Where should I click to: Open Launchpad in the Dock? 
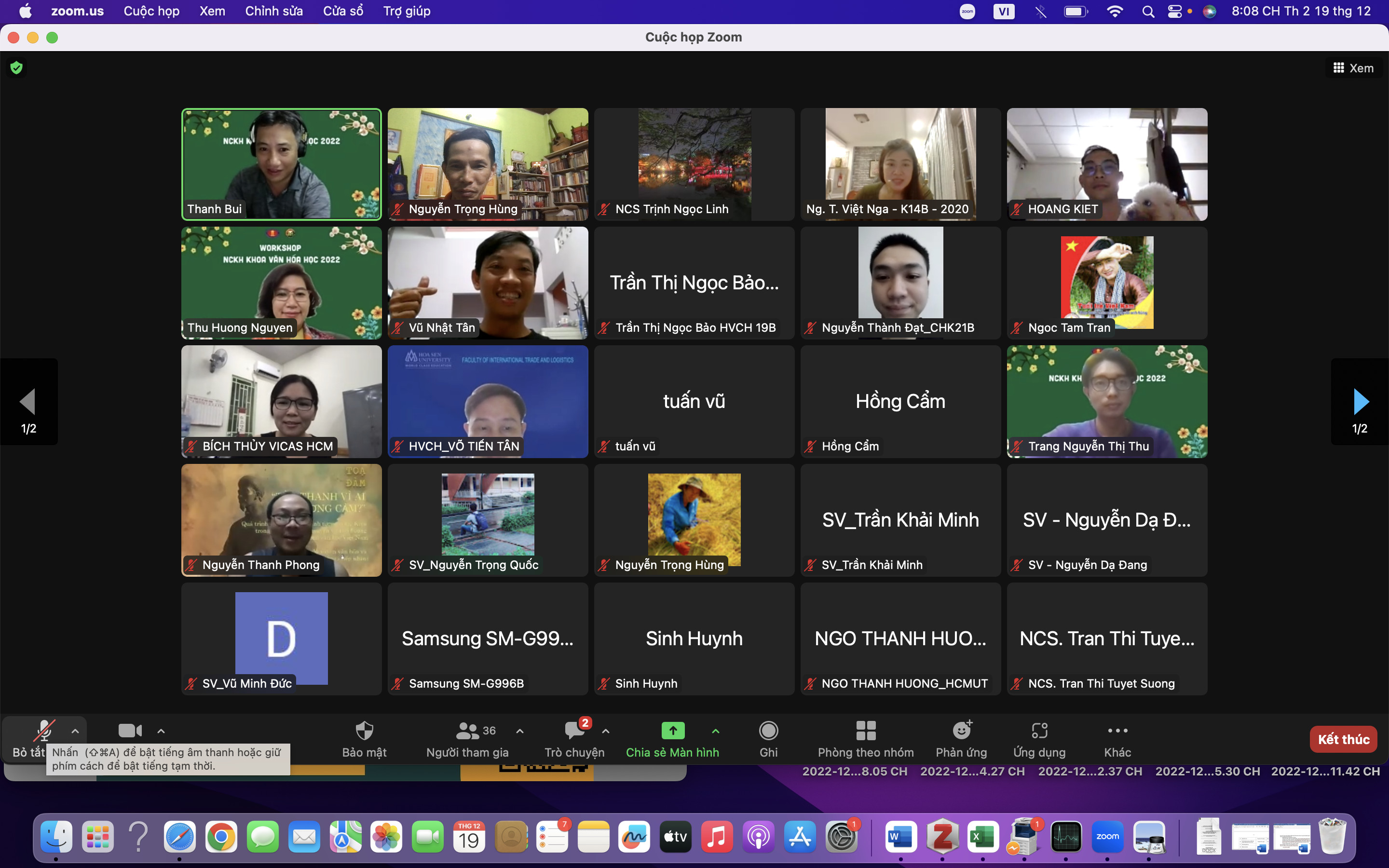coord(97,837)
